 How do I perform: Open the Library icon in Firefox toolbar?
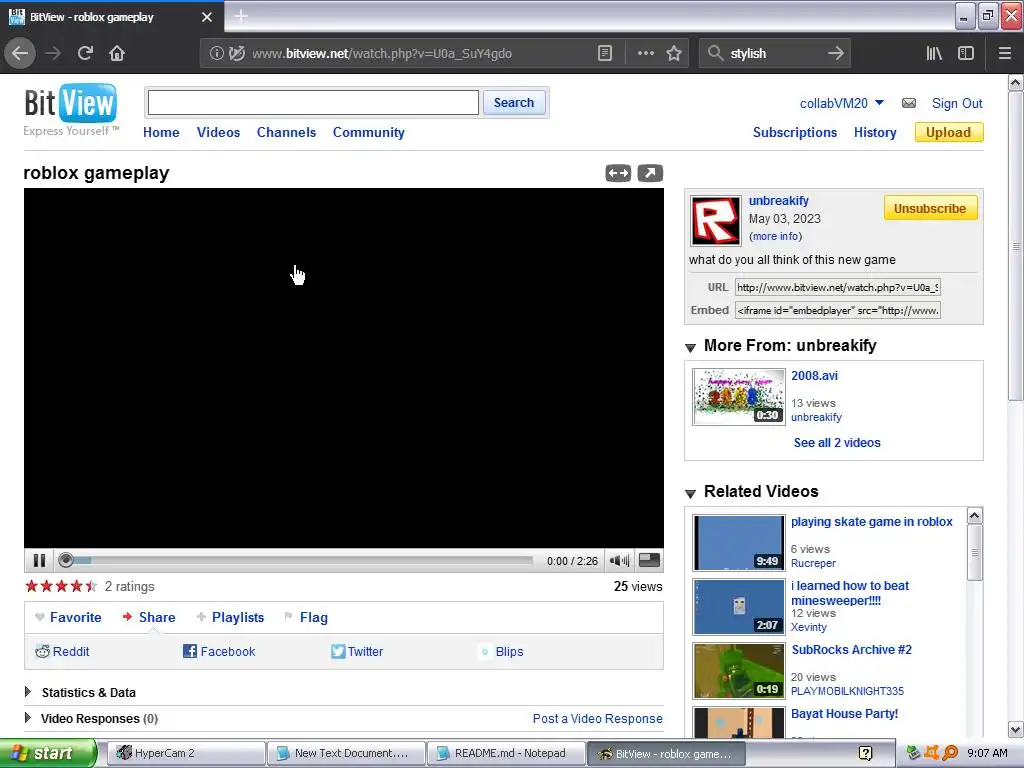934,54
